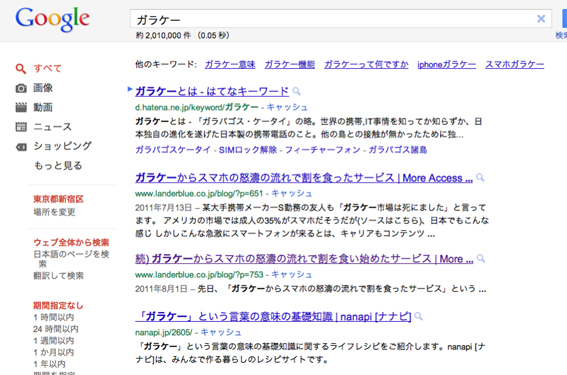Open the nanapi [ナナピ] result
Viewport: 567px width, 375px height.
pyautogui.click(x=273, y=317)
